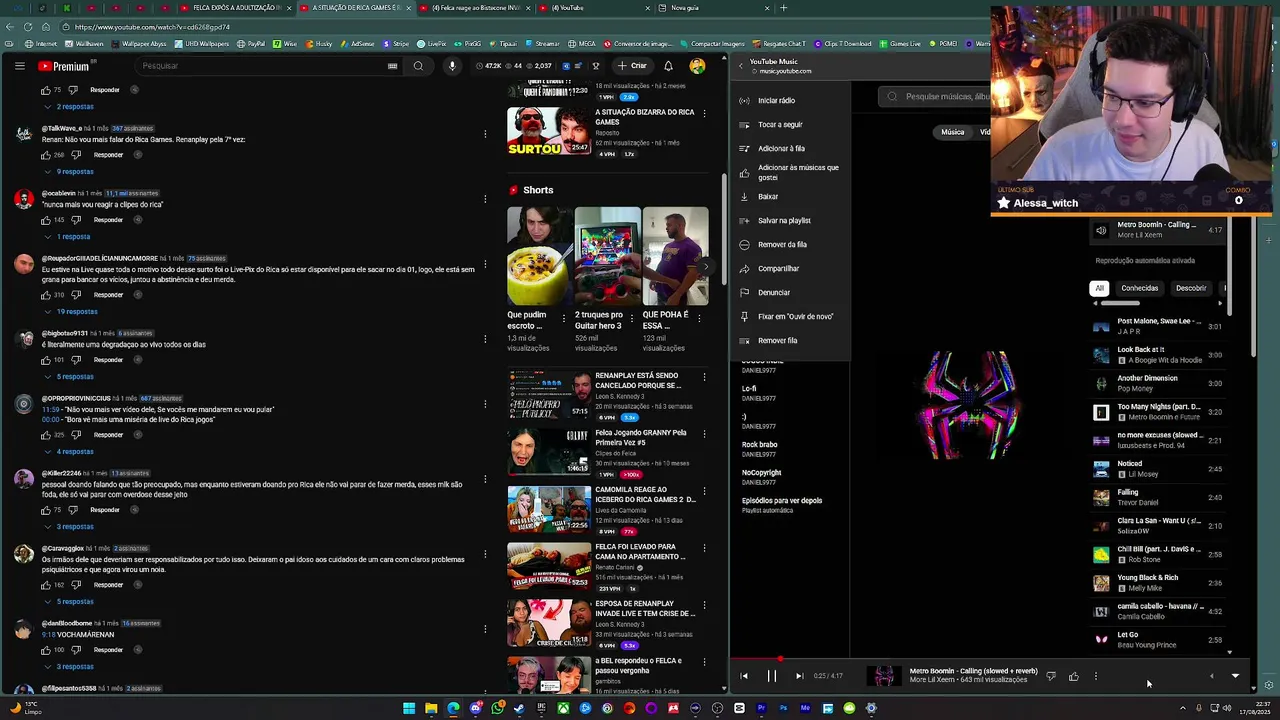
Task: Dislike the currently playing Metro Boomin track
Action: coord(1050,677)
